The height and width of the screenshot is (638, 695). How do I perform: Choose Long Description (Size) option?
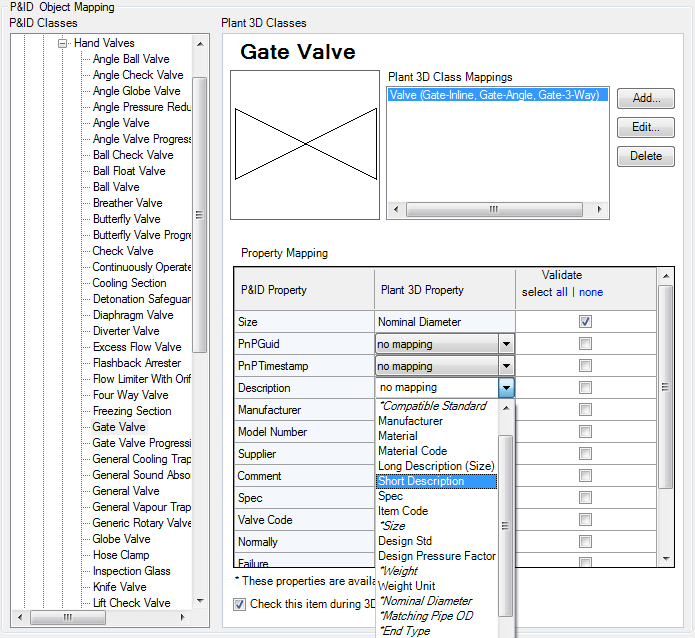[436, 466]
